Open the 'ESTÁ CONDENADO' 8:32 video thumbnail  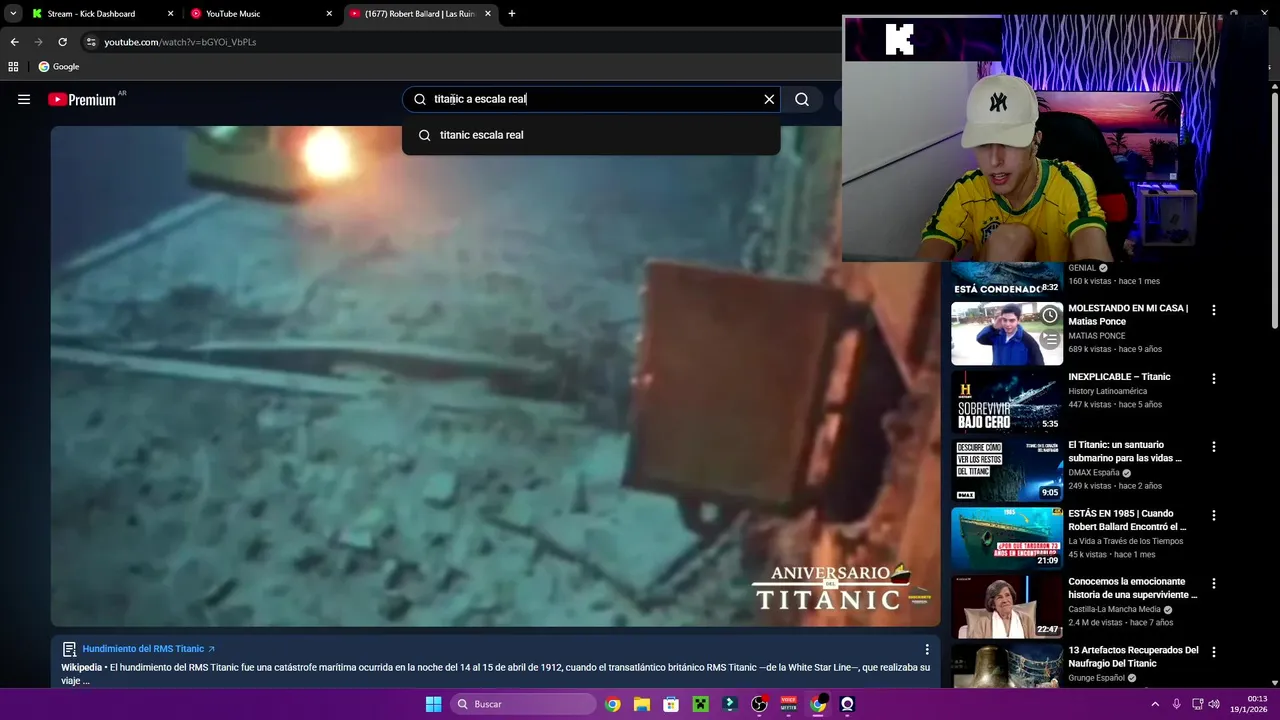coord(1006,279)
